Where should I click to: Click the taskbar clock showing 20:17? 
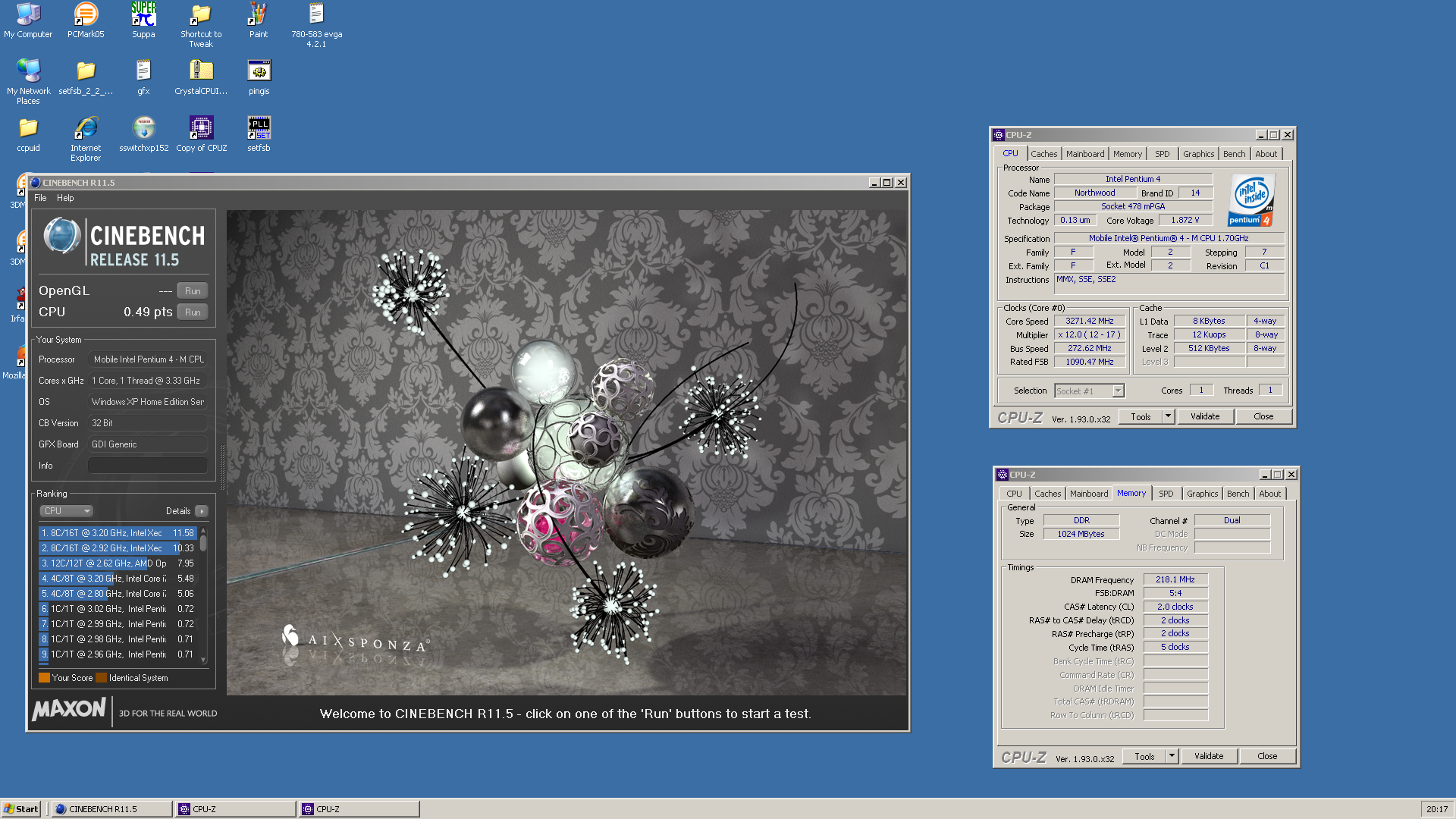[x=1437, y=809]
